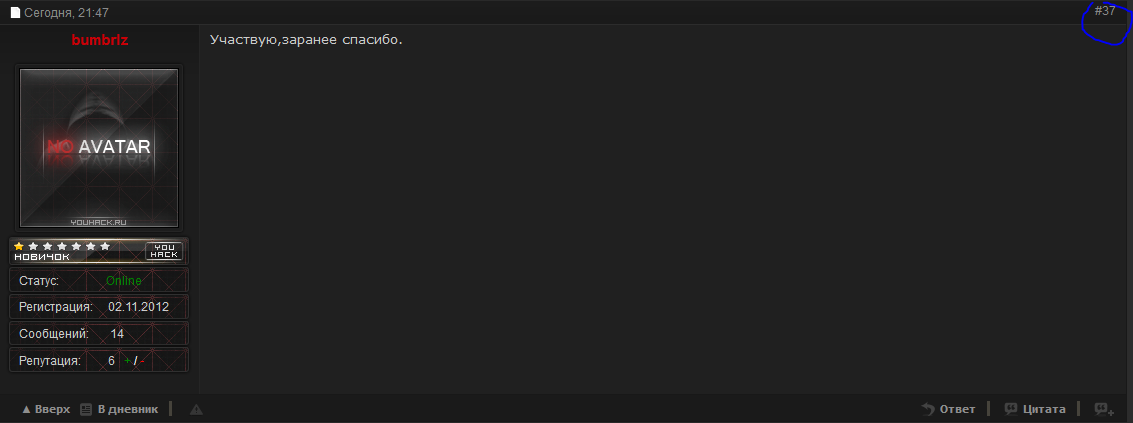Image resolution: width=1133 pixels, height=423 pixels.
Task: Click the registration date 02.11.2012
Action: point(141,307)
